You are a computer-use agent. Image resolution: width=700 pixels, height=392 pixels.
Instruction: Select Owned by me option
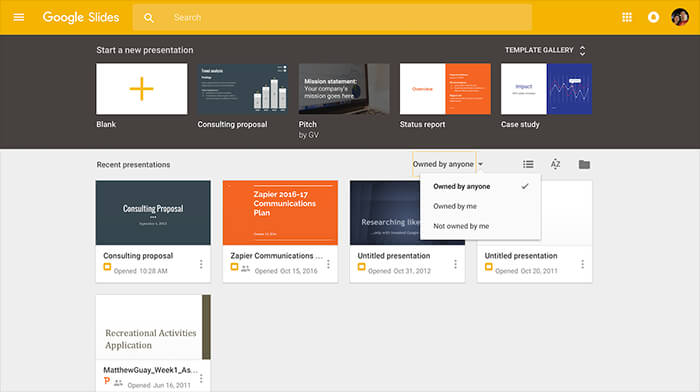click(480, 206)
